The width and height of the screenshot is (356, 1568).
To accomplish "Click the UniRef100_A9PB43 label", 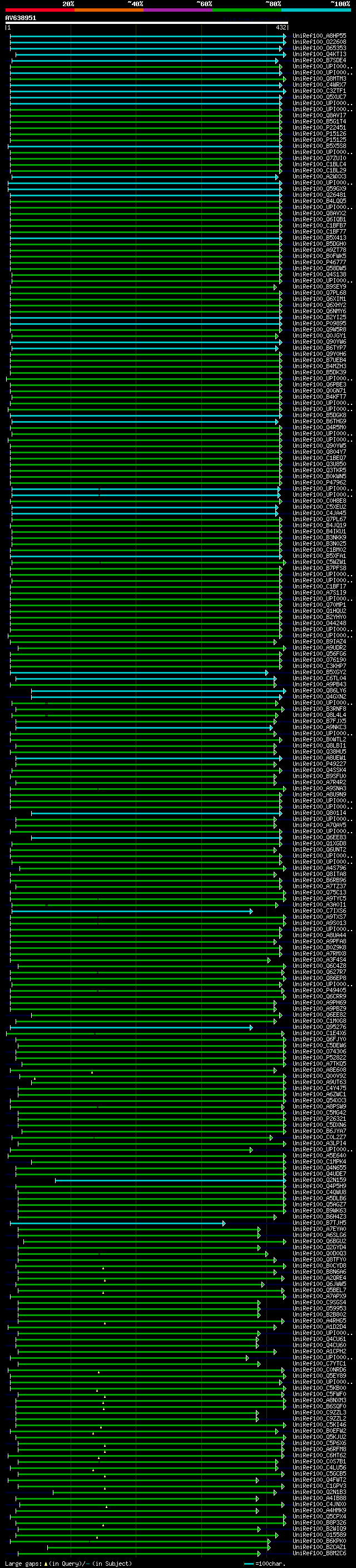I will [x=319, y=684].
